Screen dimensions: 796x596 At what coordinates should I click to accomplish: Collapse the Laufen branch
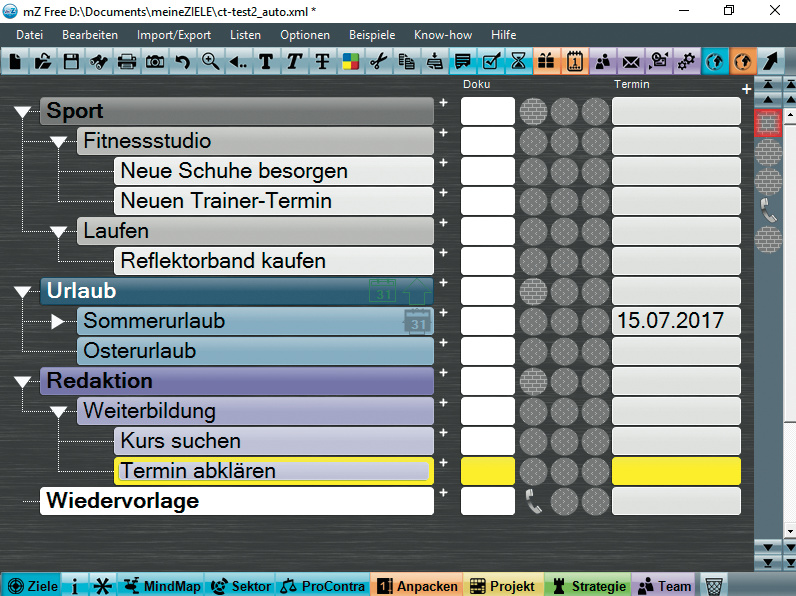click(59, 232)
